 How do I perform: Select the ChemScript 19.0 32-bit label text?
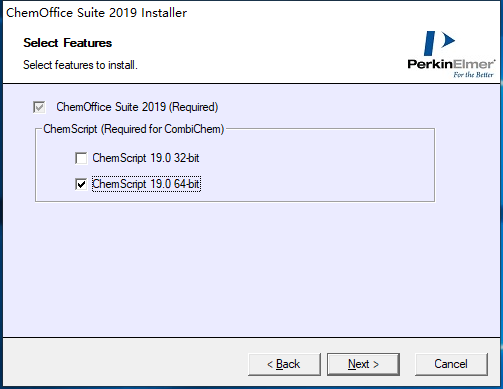[146, 158]
